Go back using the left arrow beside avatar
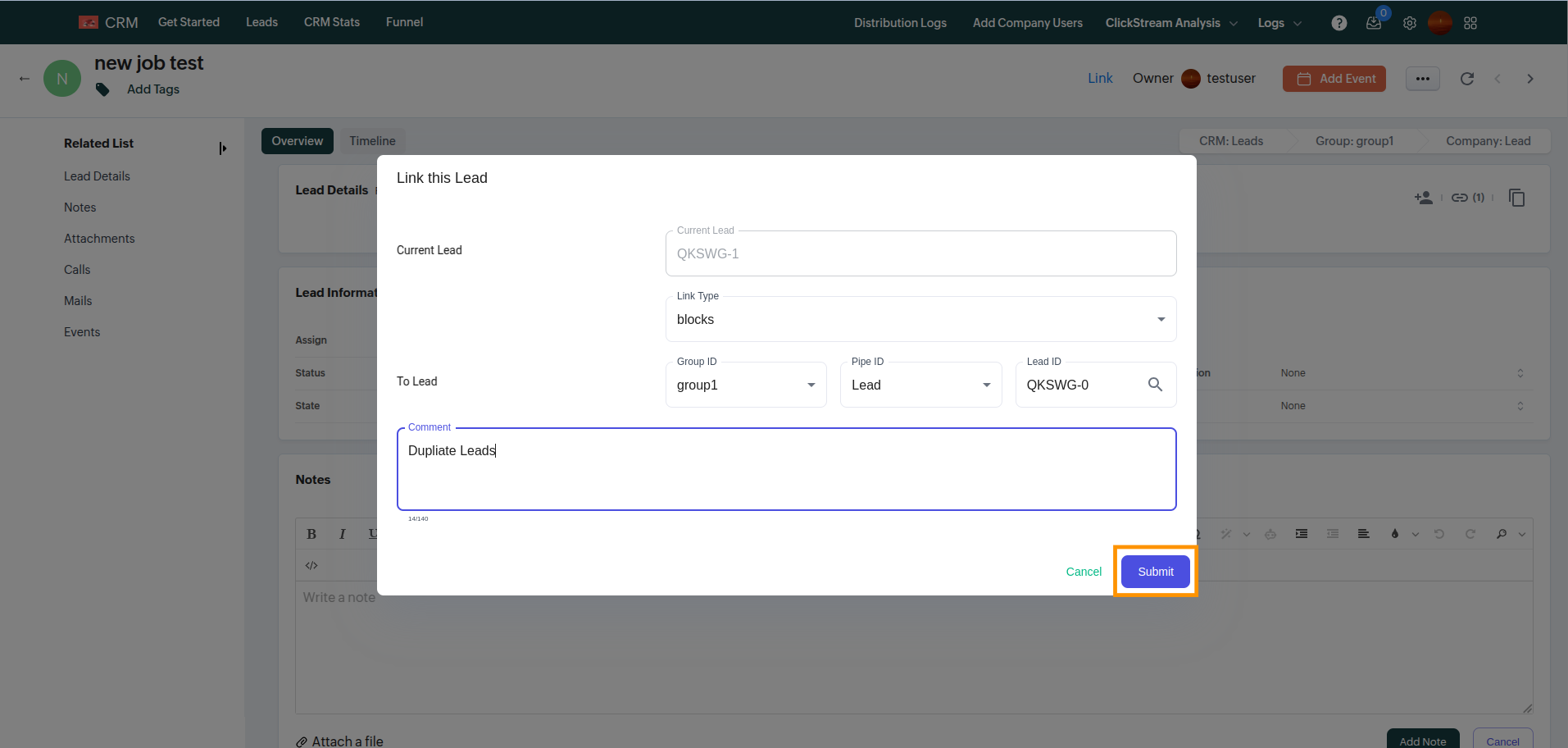Viewport: 1568px width, 748px height. [25, 79]
